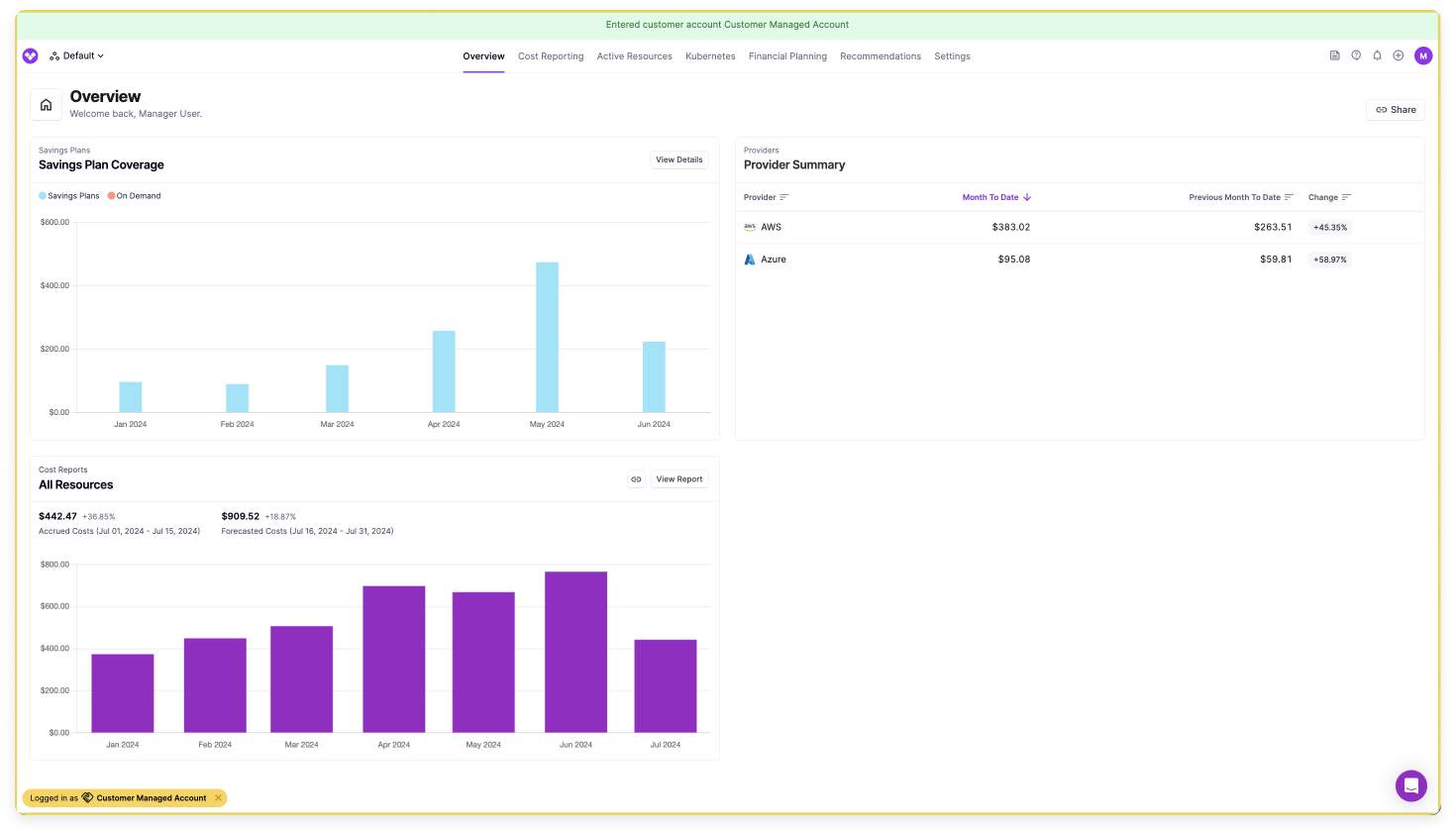Go to the Active Resources tab
This screenshot has height=835, width=1456.
(634, 56)
